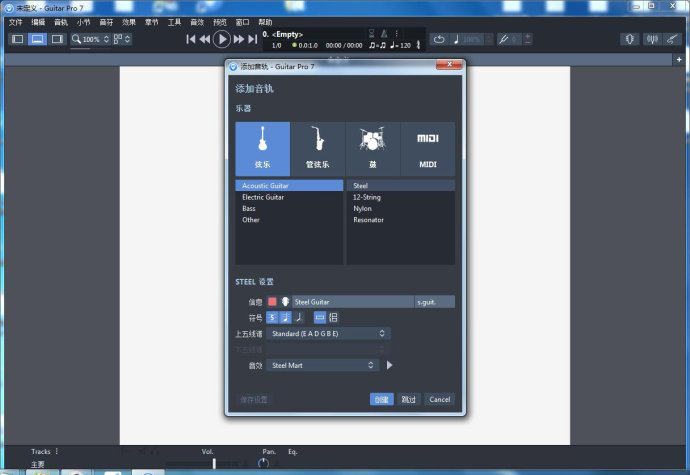690x475 pixels.
Task: Choose Acoustic Guitar in instrument list
Action: tap(289, 185)
